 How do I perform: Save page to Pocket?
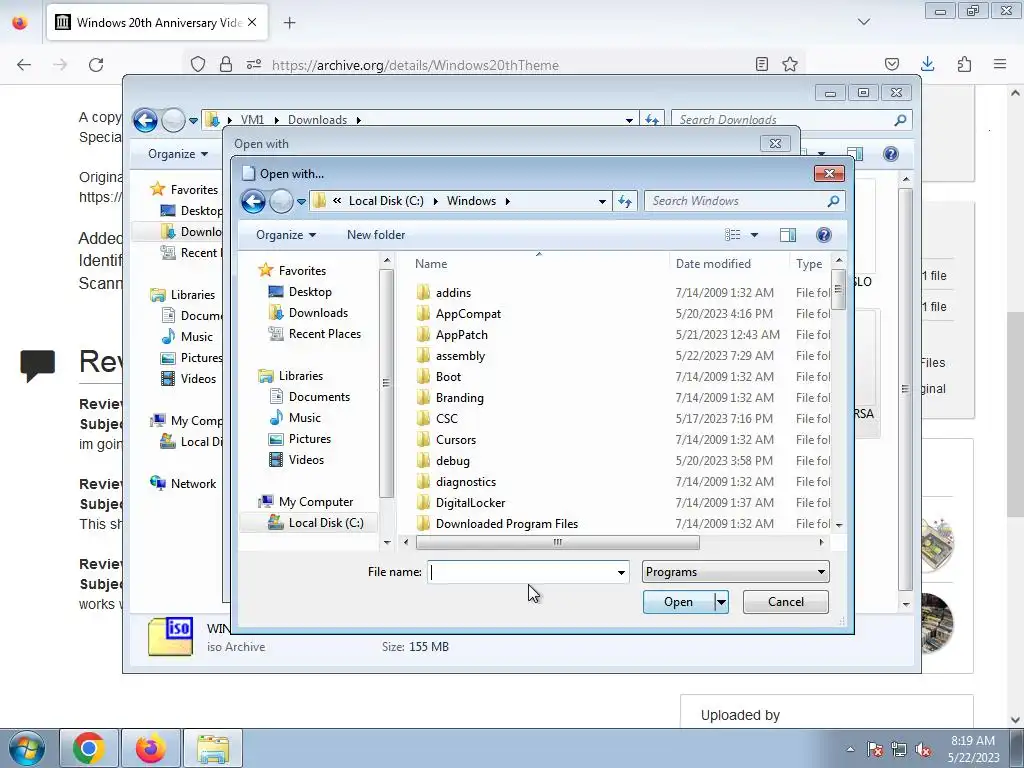pyautogui.click(x=891, y=64)
